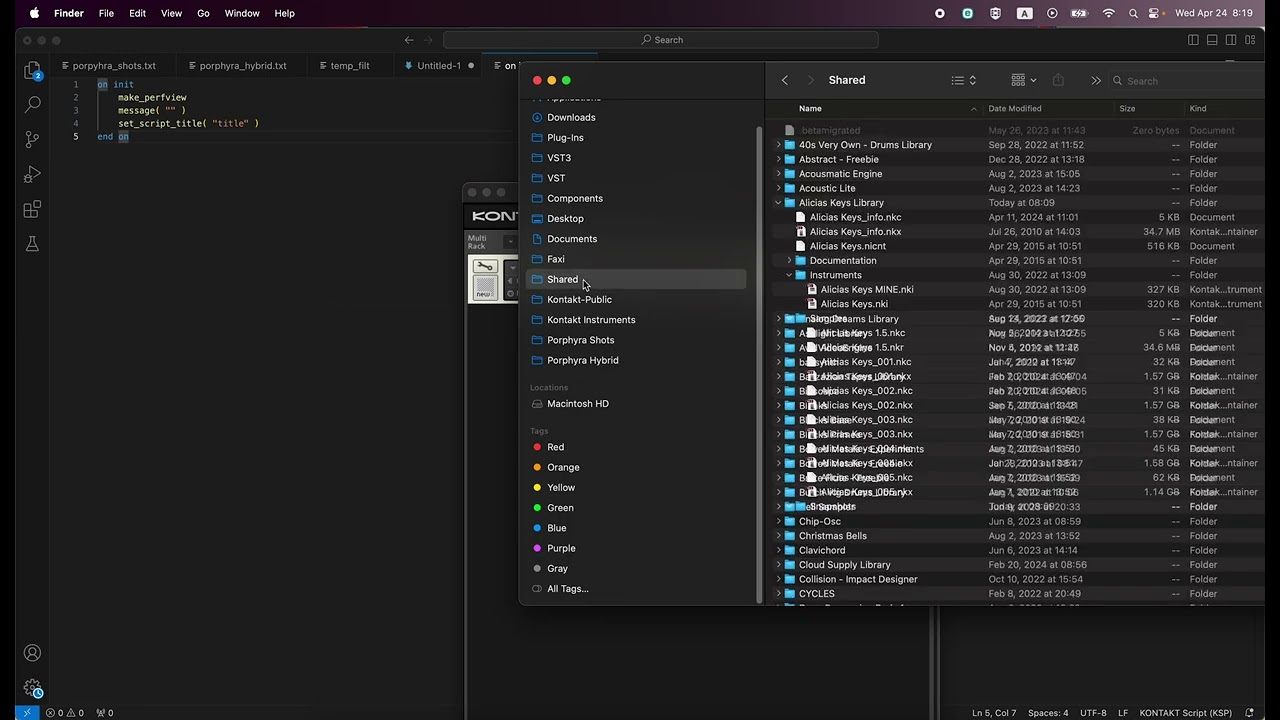Image resolution: width=1280 pixels, height=720 pixels.
Task: Click the KONTAKT Script (KSP) language mode
Action: (1186, 713)
